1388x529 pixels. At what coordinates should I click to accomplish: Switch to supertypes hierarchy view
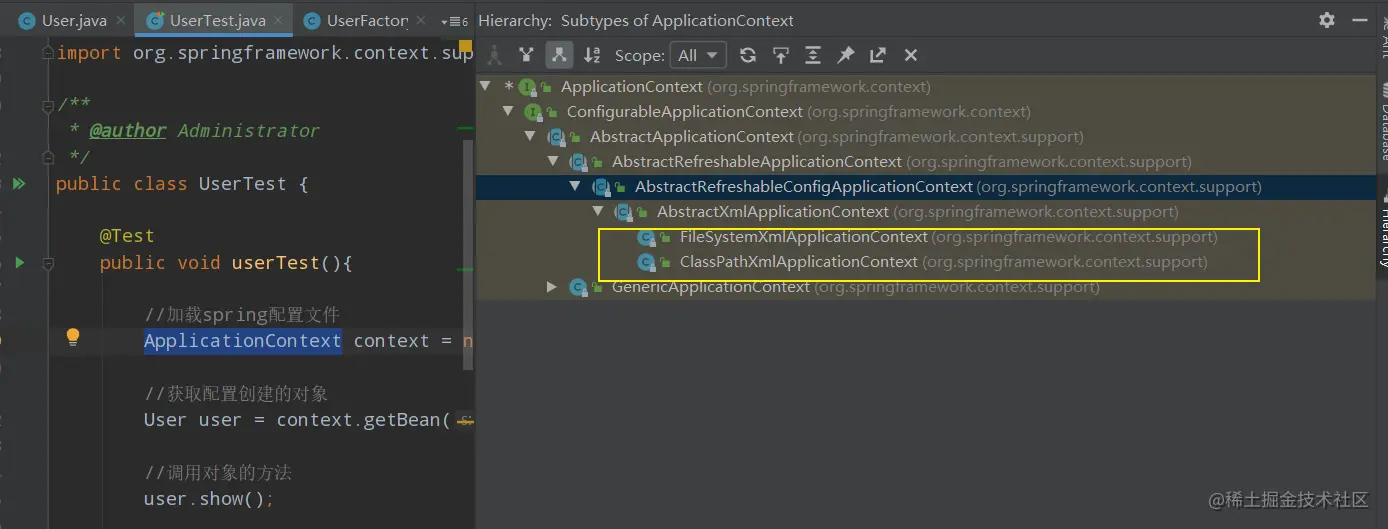click(x=527, y=55)
